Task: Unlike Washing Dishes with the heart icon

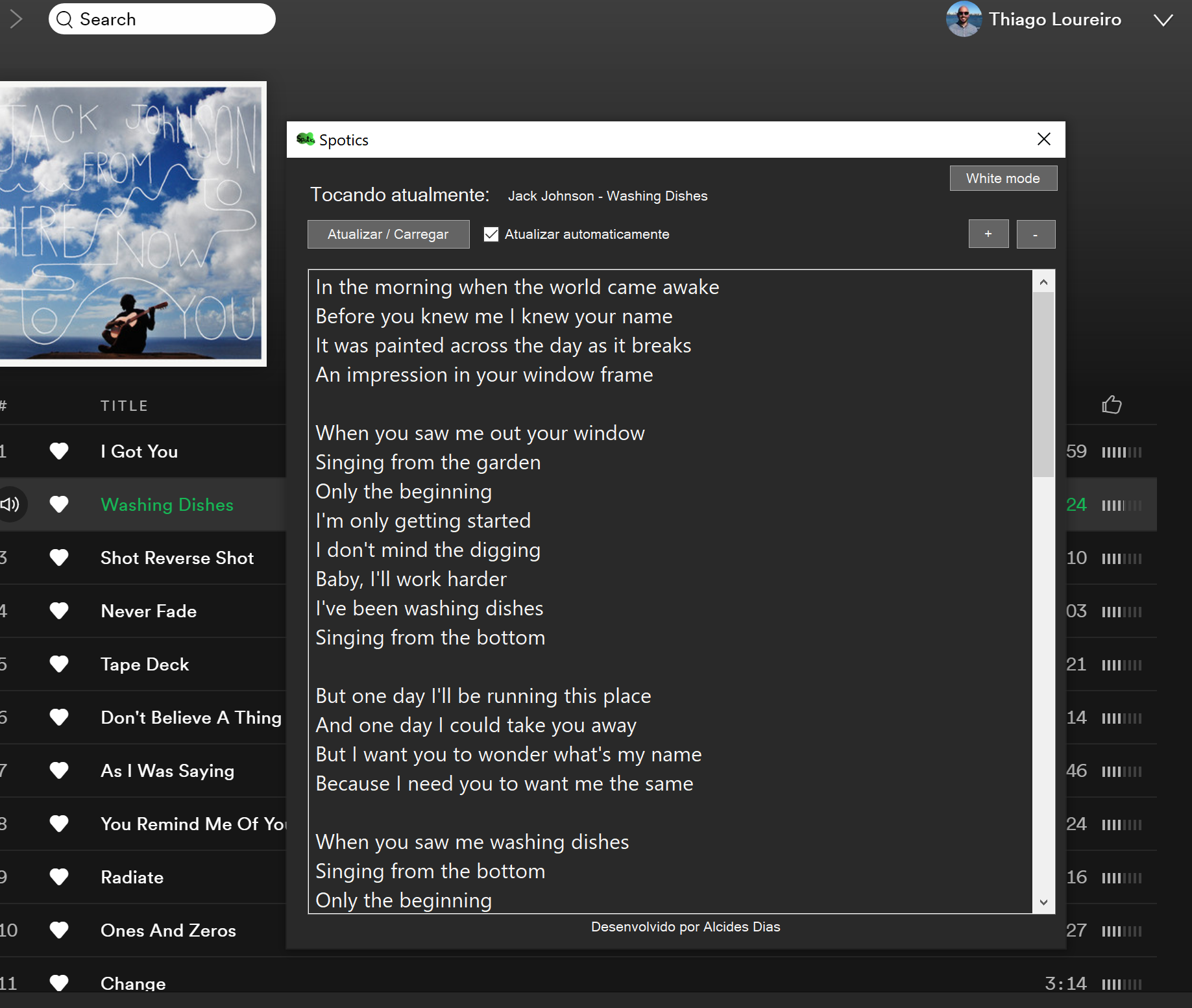Action: (x=59, y=504)
